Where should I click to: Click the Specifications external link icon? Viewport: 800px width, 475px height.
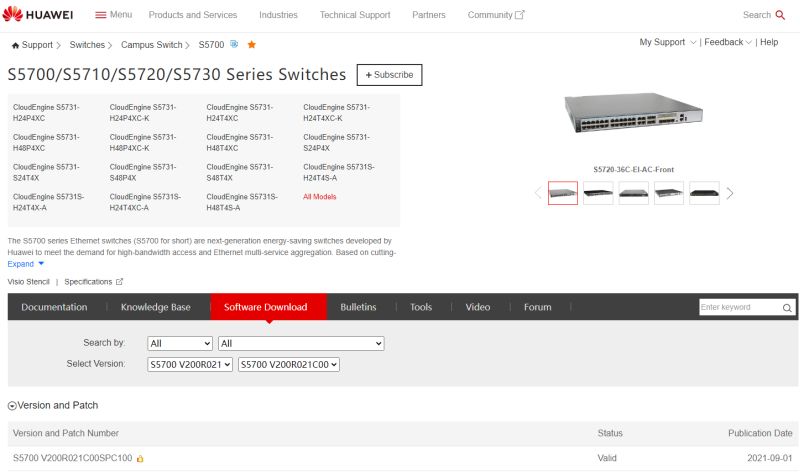coord(119,282)
